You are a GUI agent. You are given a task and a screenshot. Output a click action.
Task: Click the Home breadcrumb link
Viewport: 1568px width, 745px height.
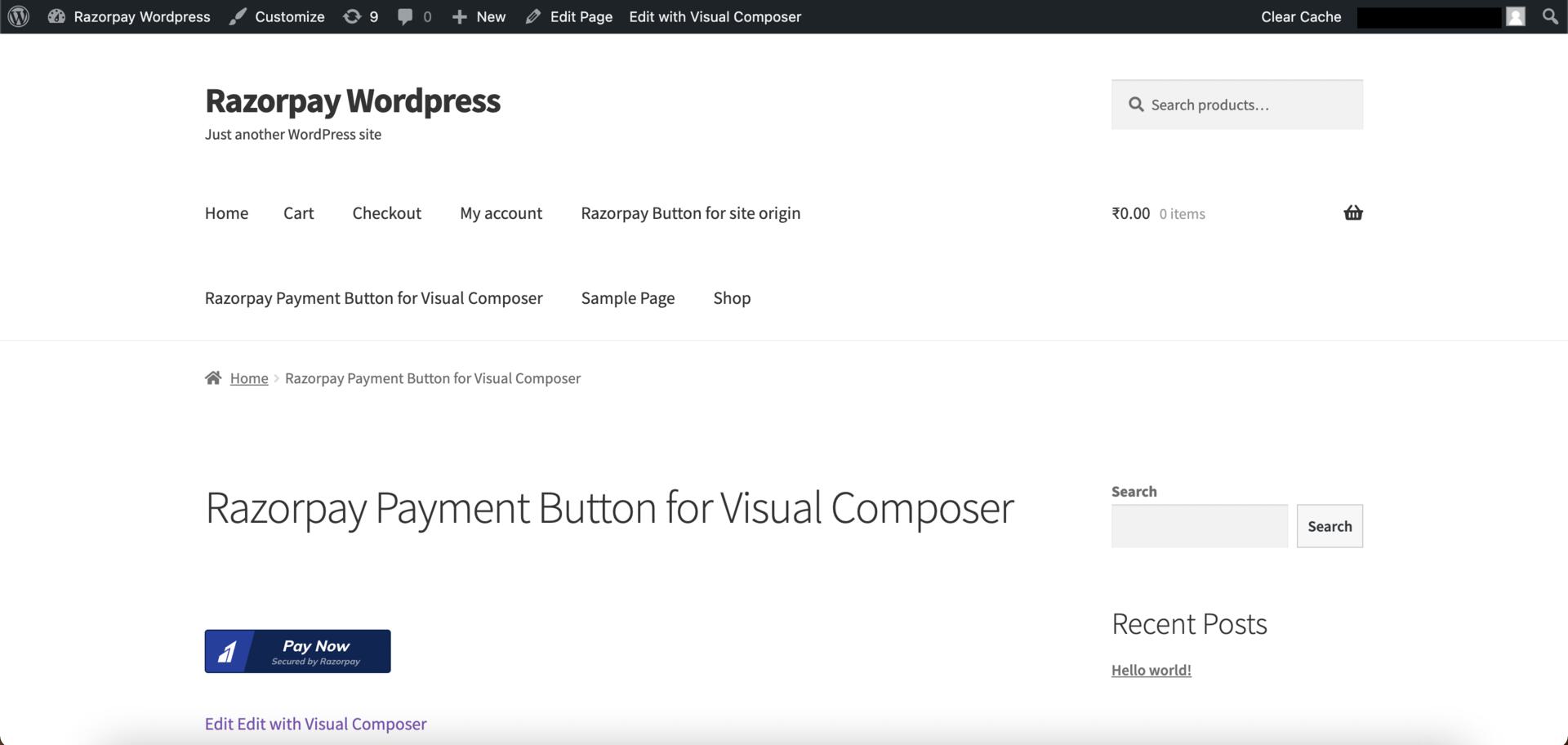tap(249, 378)
